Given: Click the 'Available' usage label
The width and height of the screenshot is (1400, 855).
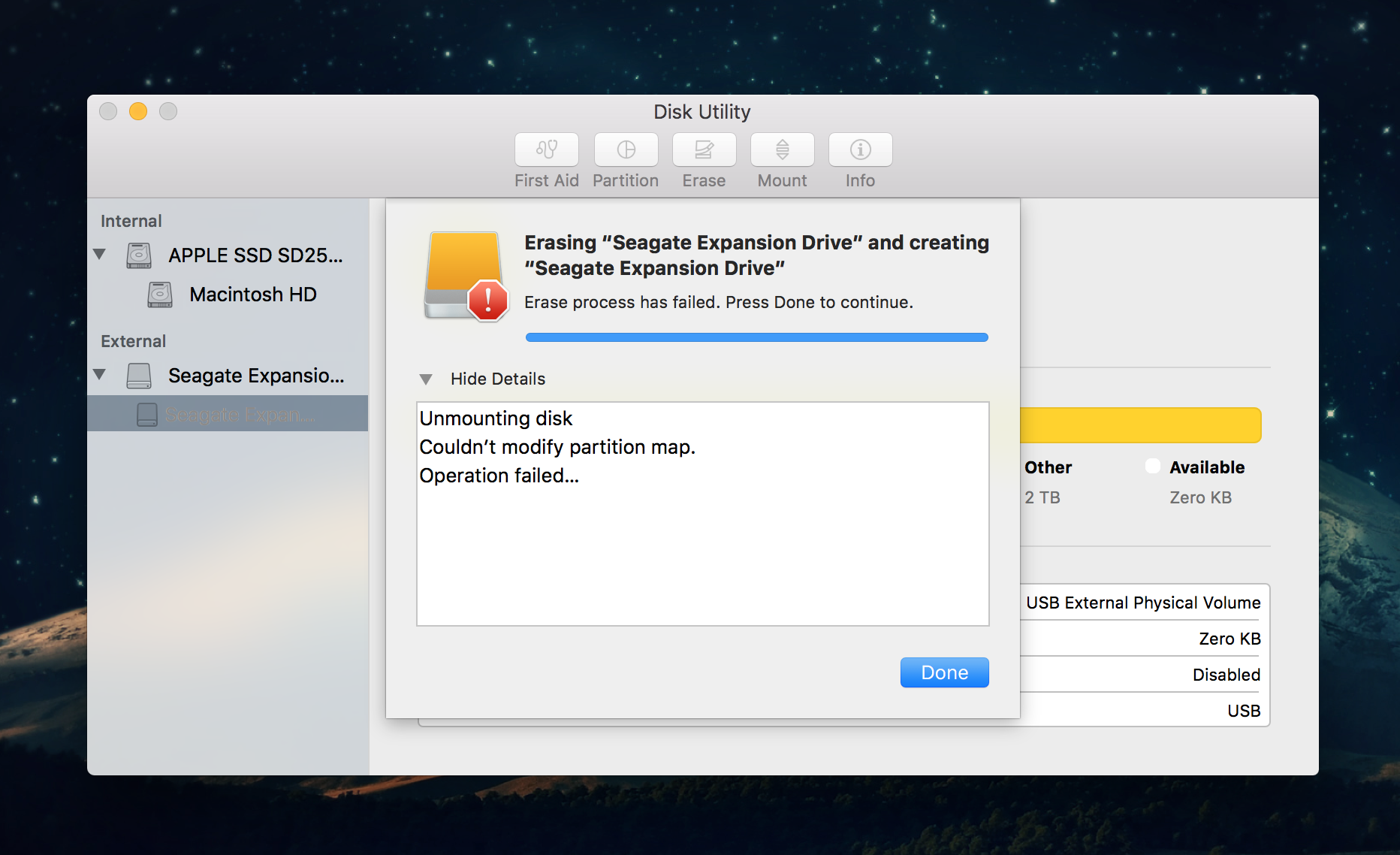Looking at the screenshot, I should click(1207, 467).
